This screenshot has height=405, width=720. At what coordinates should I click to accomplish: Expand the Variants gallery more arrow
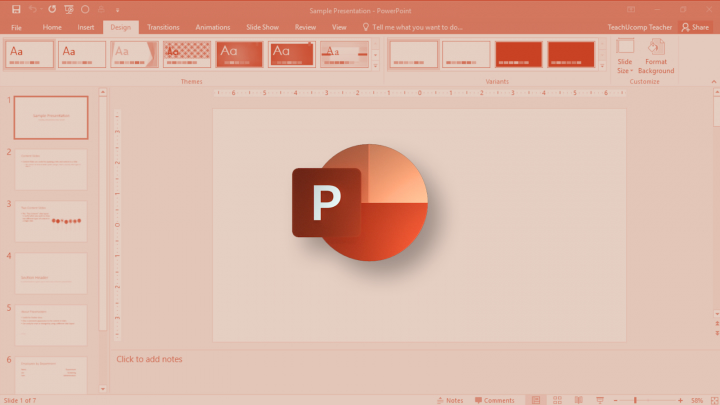click(x=602, y=66)
